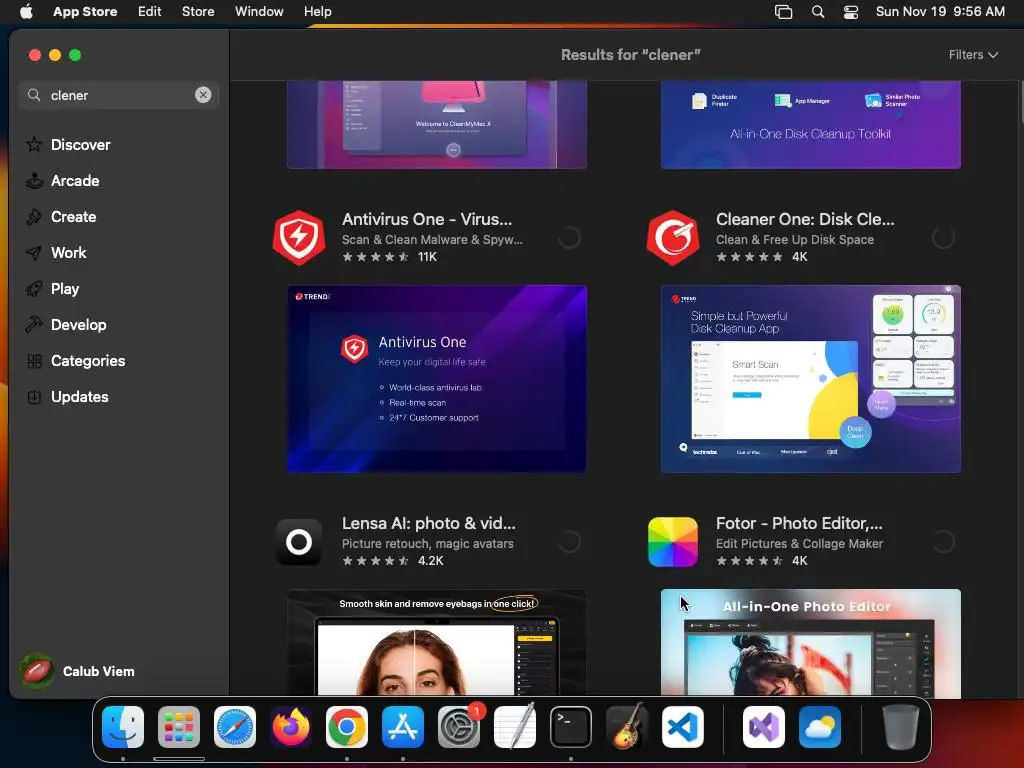This screenshot has height=768, width=1024.
Task: Click the loading download button for Antivirus One
Action: 569,238
